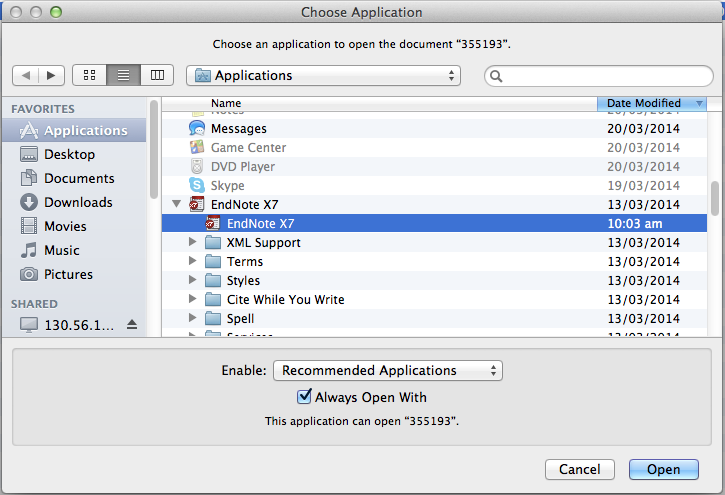Open the Enable Recommended Applications dropdown
The height and width of the screenshot is (495, 725).
pyautogui.click(x=387, y=370)
